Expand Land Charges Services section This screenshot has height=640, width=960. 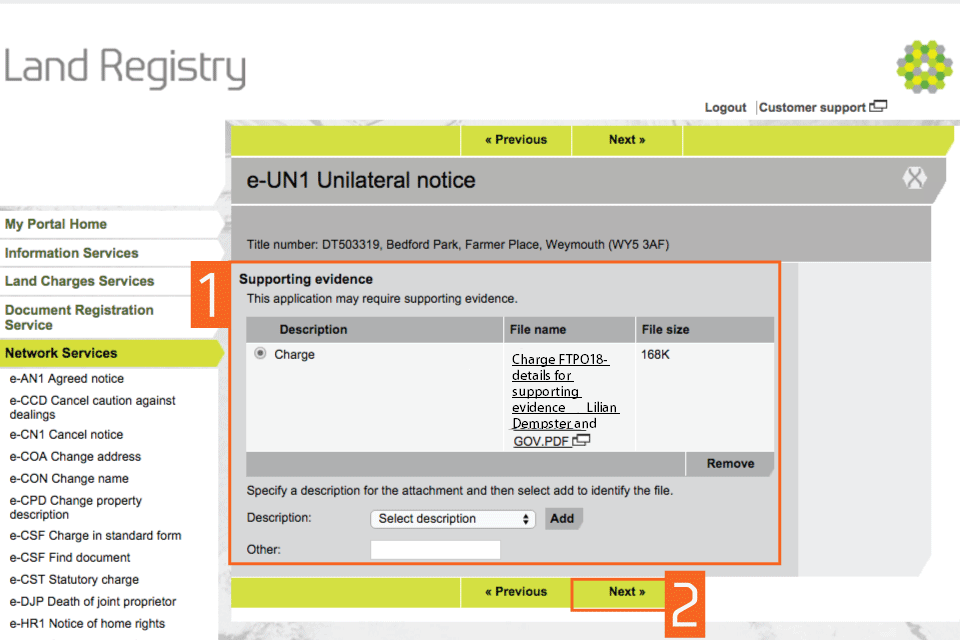pyautogui.click(x=80, y=281)
